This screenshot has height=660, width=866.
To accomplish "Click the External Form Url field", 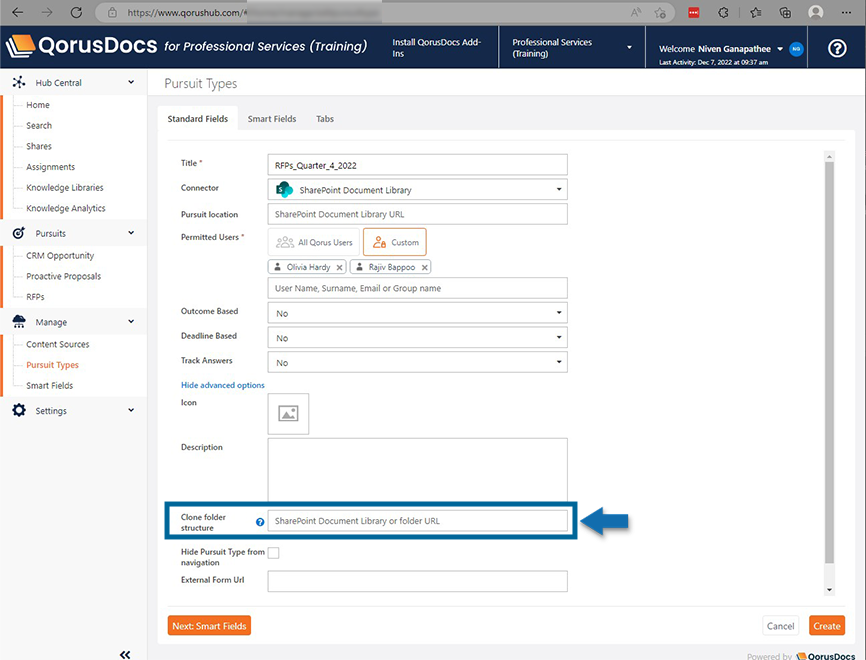I will click(418, 582).
